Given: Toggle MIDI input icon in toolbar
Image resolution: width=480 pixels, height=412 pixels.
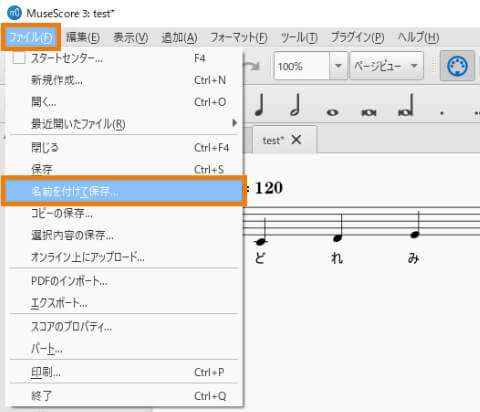Looking at the screenshot, I should (457, 66).
